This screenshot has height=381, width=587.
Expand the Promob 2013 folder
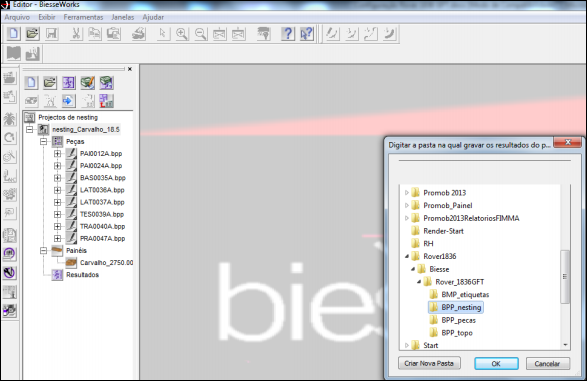(407, 193)
